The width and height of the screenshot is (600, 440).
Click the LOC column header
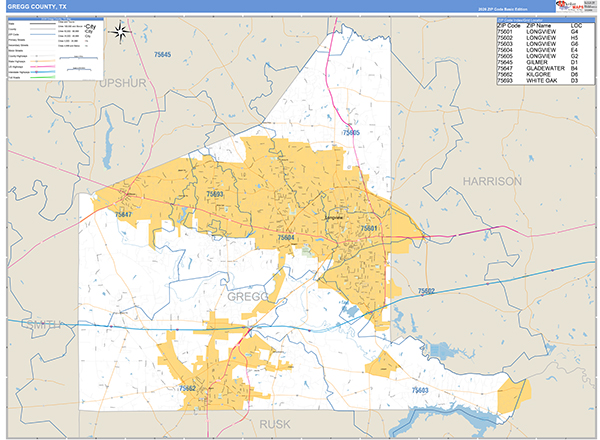click(x=576, y=26)
